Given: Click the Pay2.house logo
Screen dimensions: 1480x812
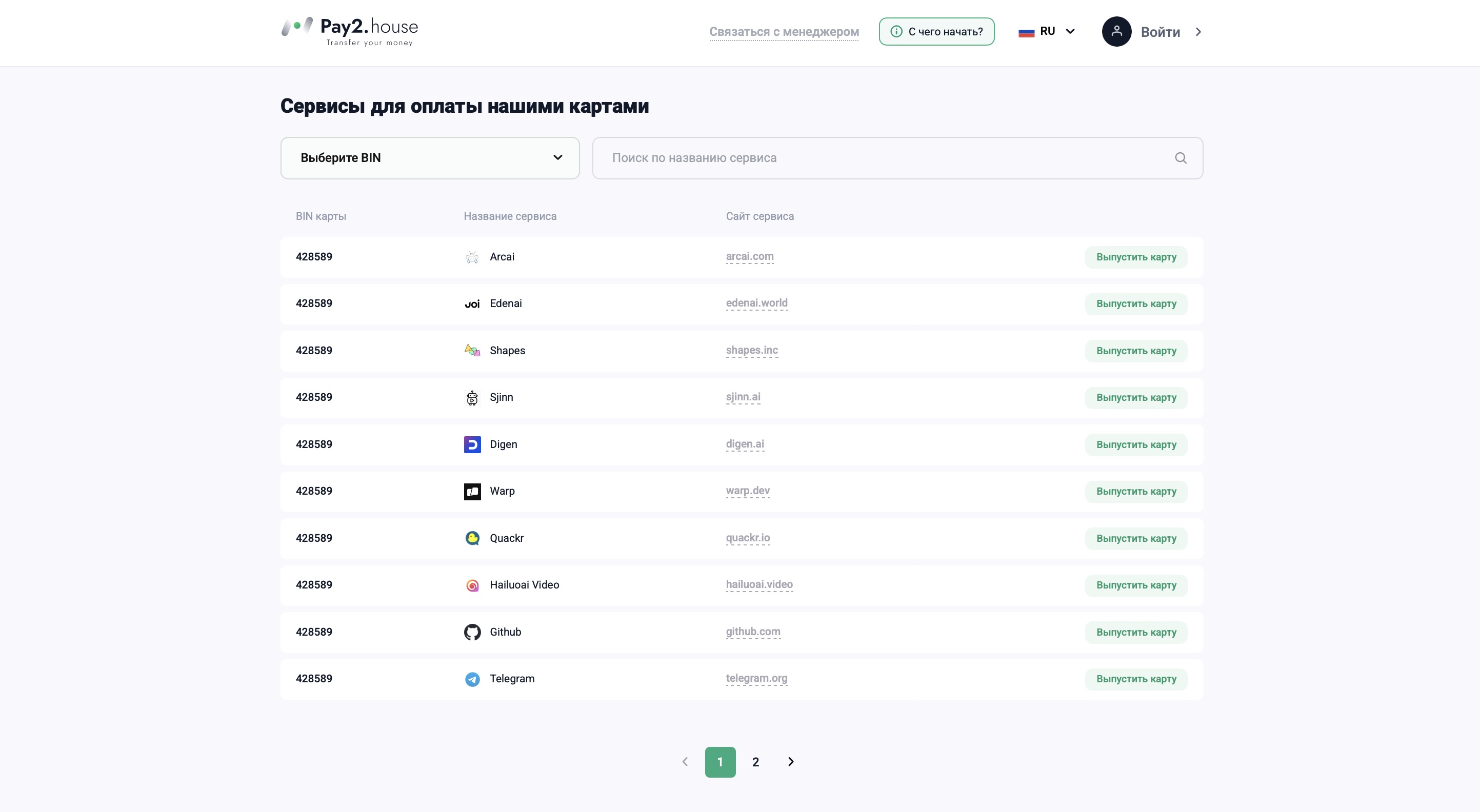Looking at the screenshot, I should pos(349,32).
